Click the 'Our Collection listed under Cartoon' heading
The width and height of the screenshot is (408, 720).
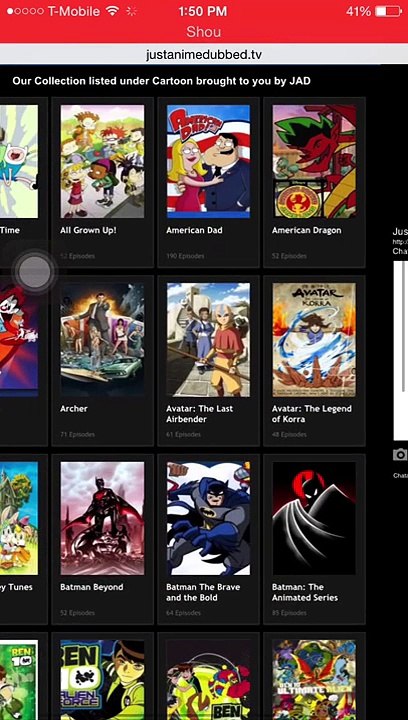[162, 81]
